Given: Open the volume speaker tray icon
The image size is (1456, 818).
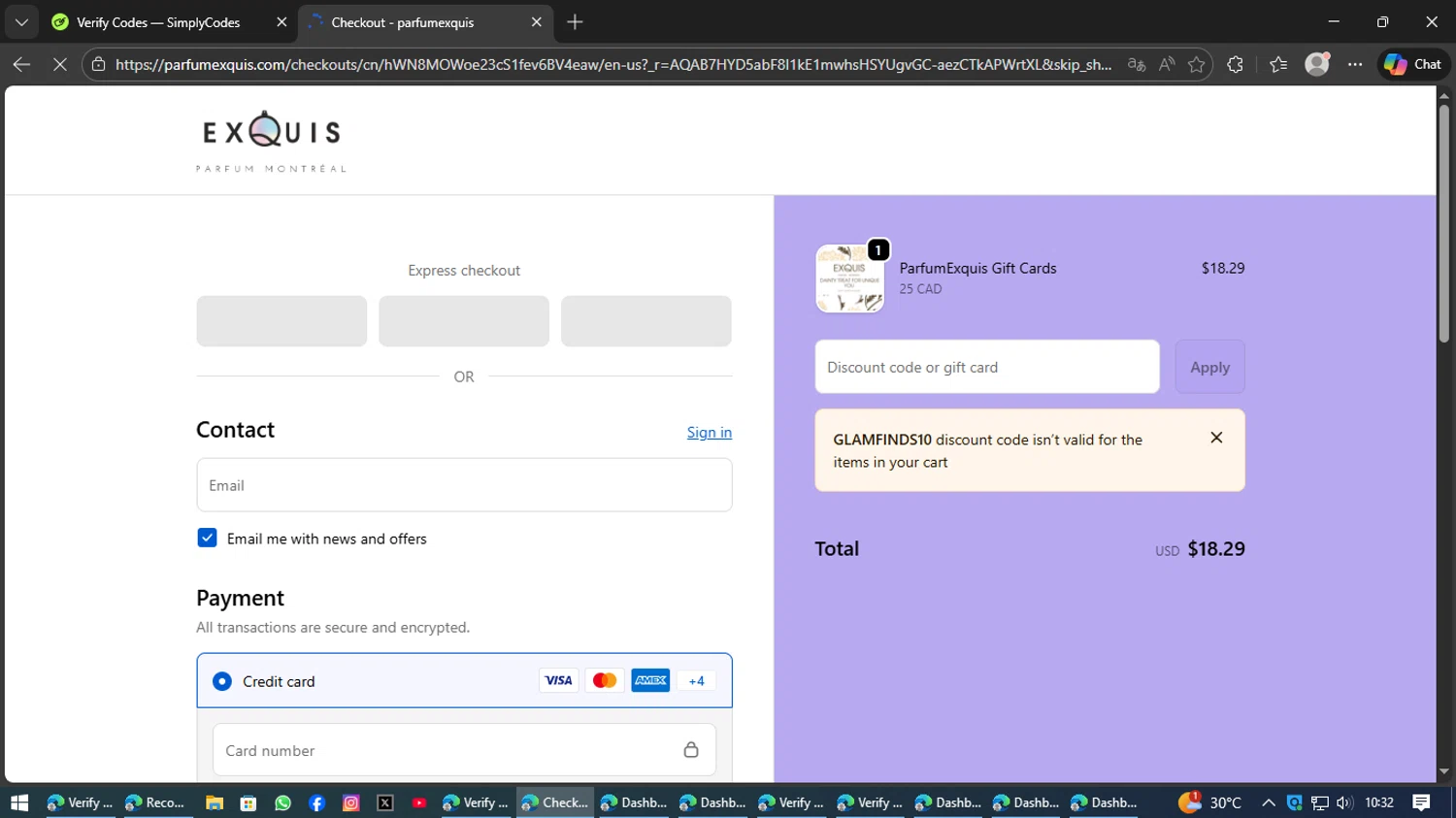Looking at the screenshot, I should click(x=1344, y=802).
